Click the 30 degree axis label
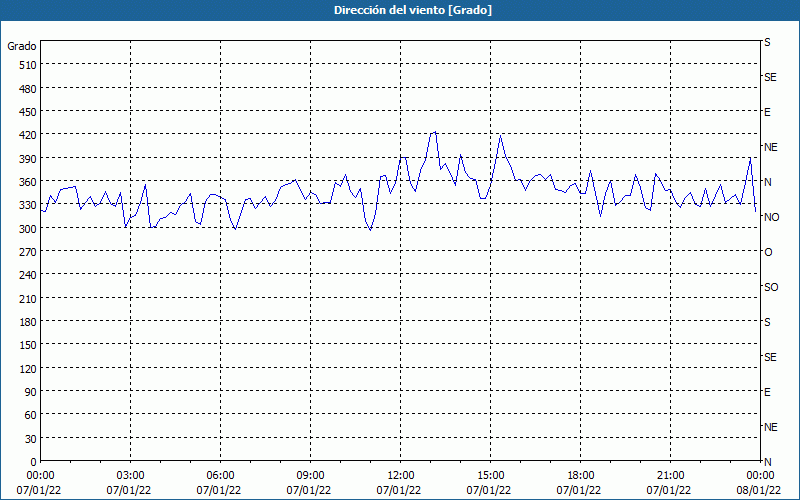The height and width of the screenshot is (500, 800). point(31,439)
